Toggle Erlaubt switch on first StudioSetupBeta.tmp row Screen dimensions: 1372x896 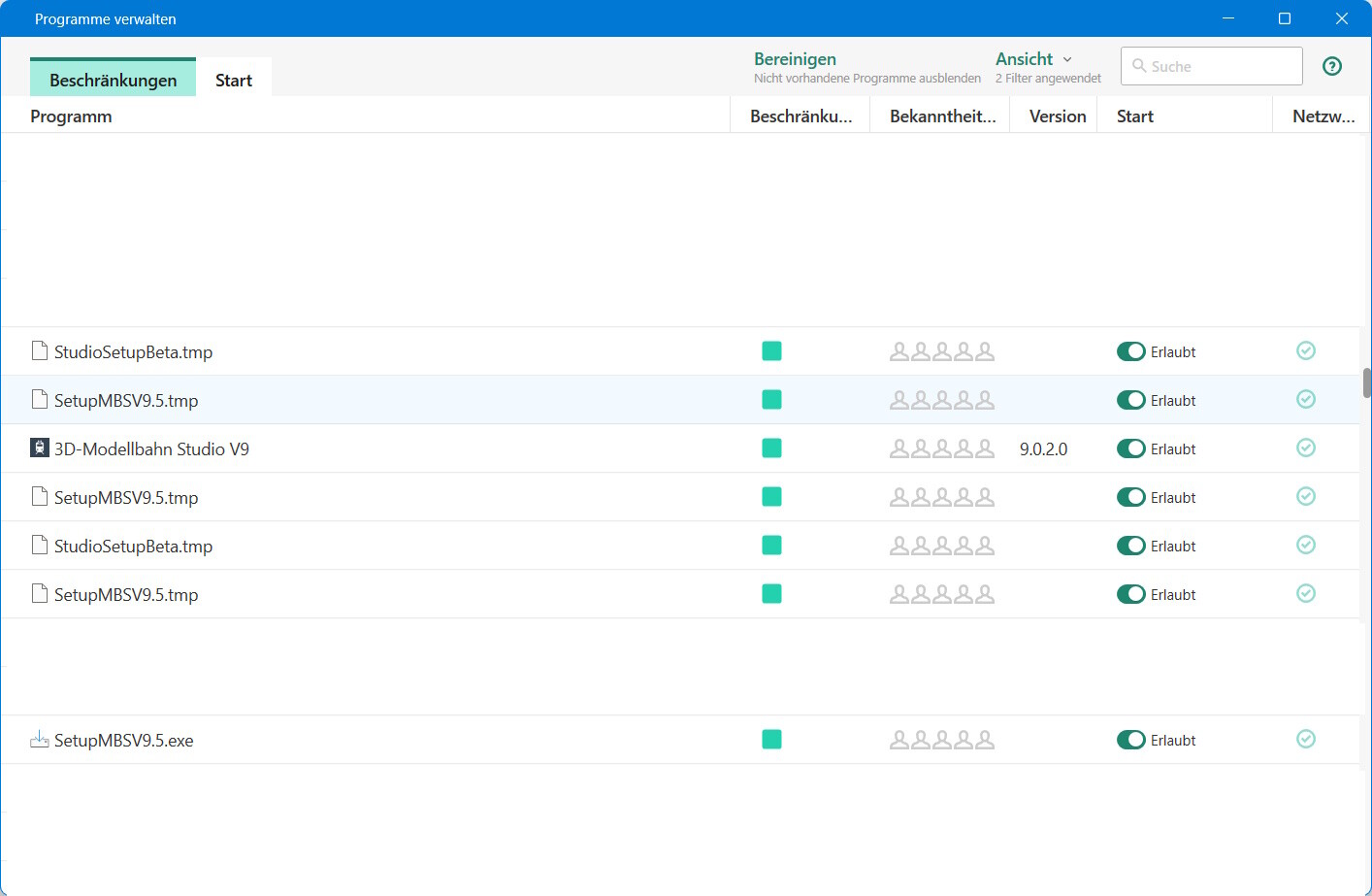[1131, 351]
